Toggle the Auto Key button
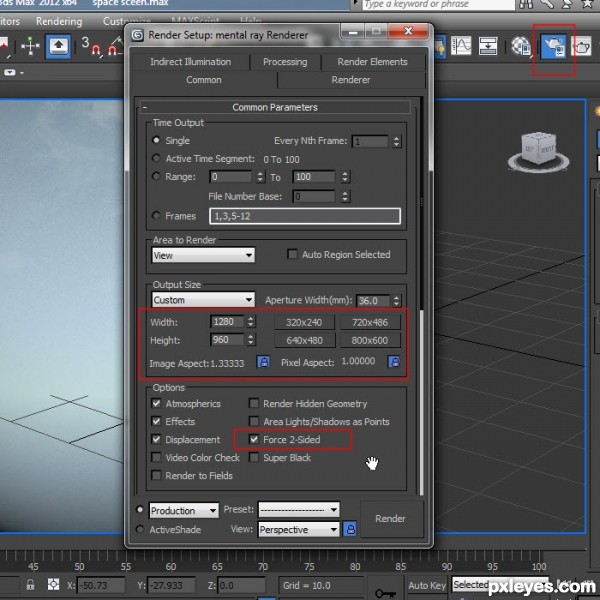 (427, 585)
